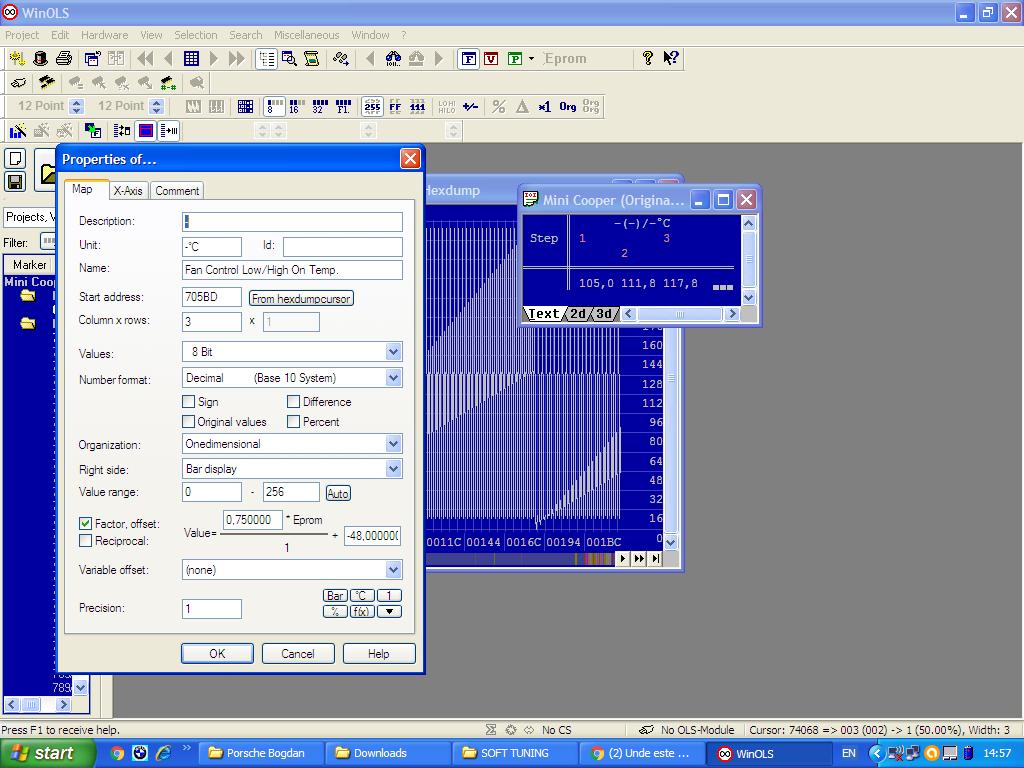Viewport: 1024px width, 768px height.
Task: Uncheck the Factor, offset checkbox
Action: point(86,524)
